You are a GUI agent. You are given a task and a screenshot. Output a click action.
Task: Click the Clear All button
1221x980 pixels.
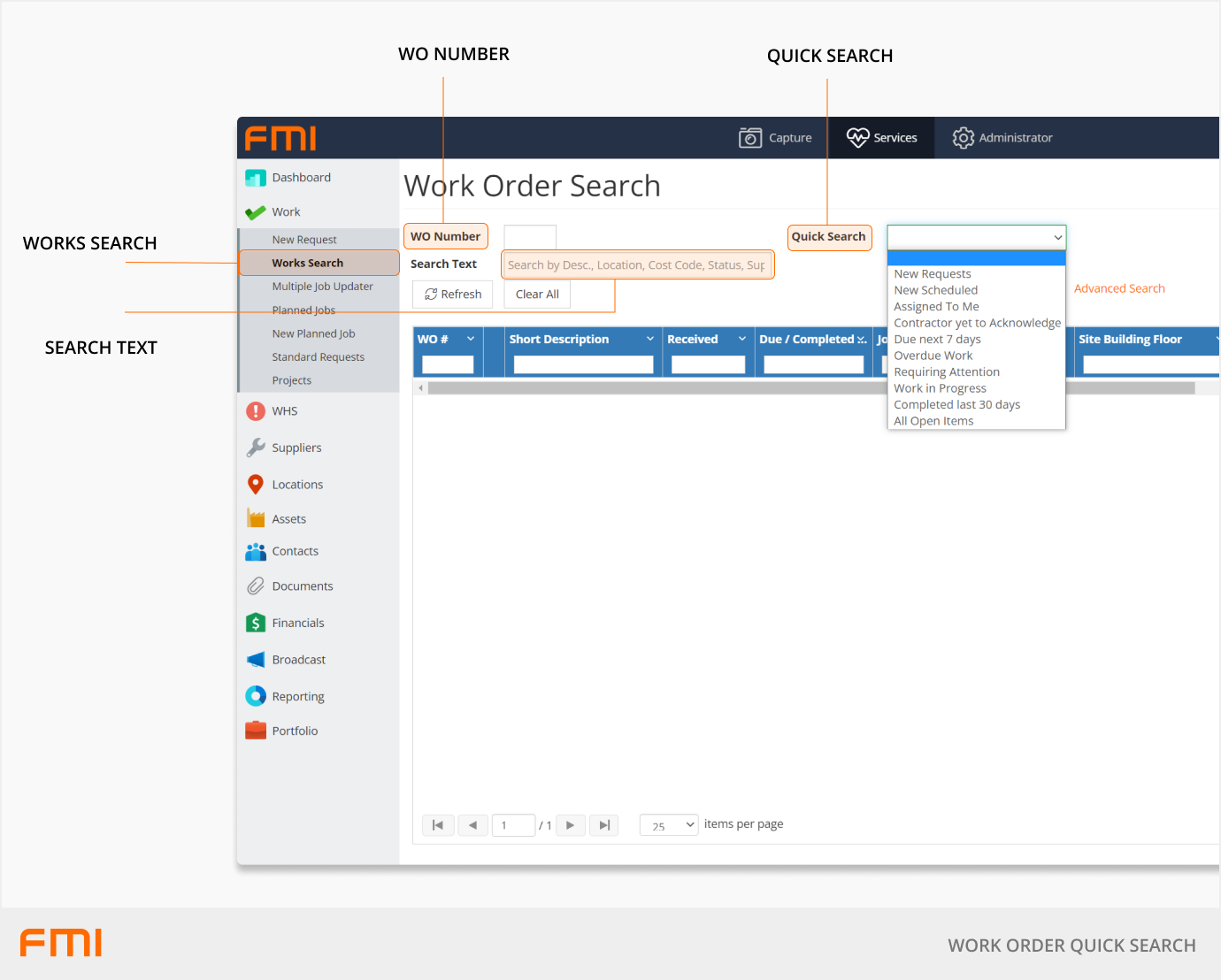(537, 295)
